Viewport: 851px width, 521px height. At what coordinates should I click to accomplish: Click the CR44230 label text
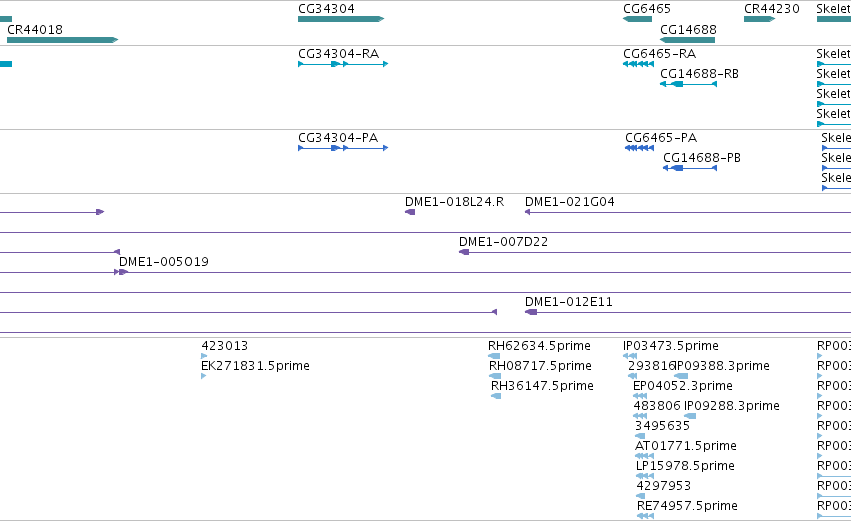click(772, 9)
